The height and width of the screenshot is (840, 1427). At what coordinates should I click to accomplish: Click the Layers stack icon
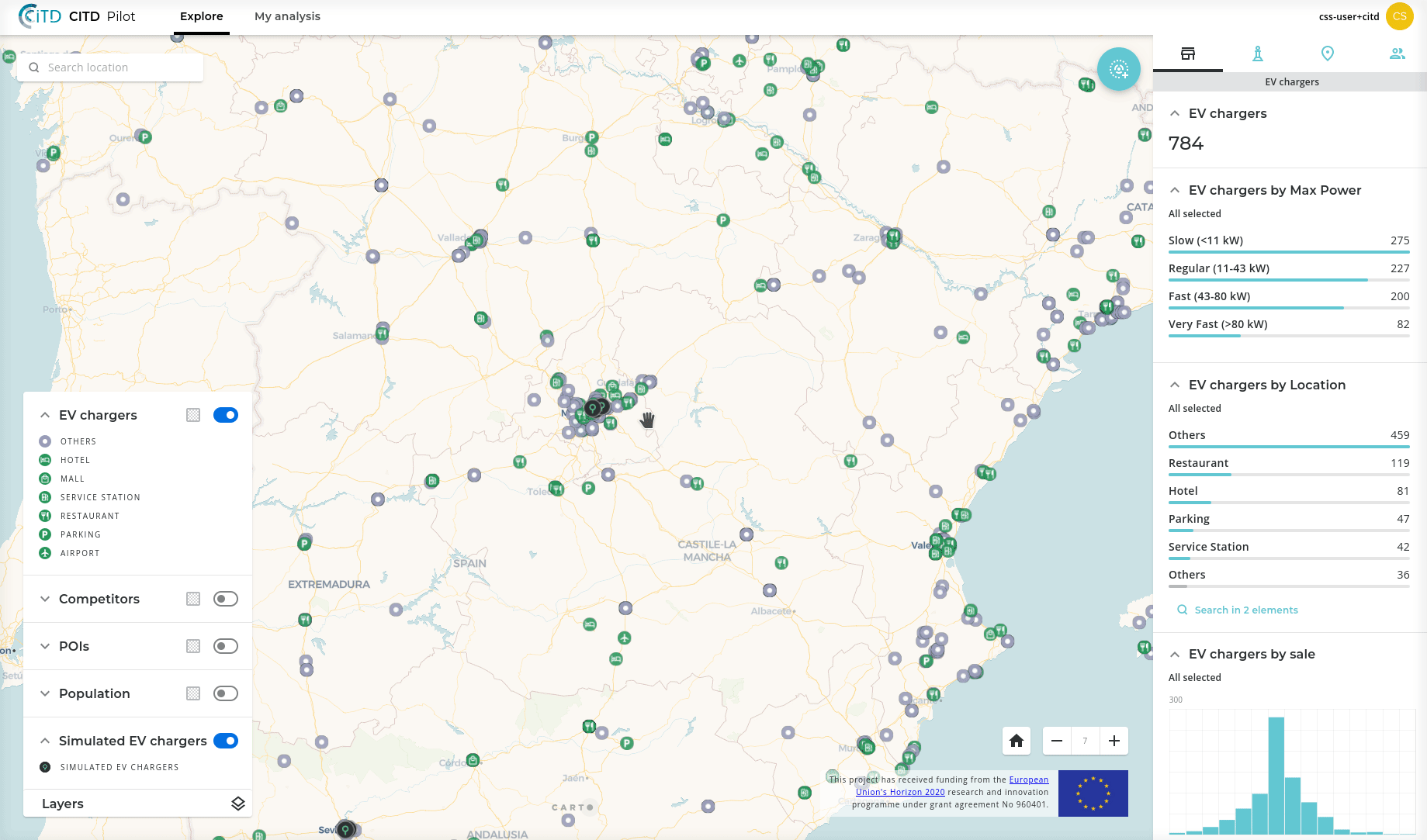pos(238,804)
